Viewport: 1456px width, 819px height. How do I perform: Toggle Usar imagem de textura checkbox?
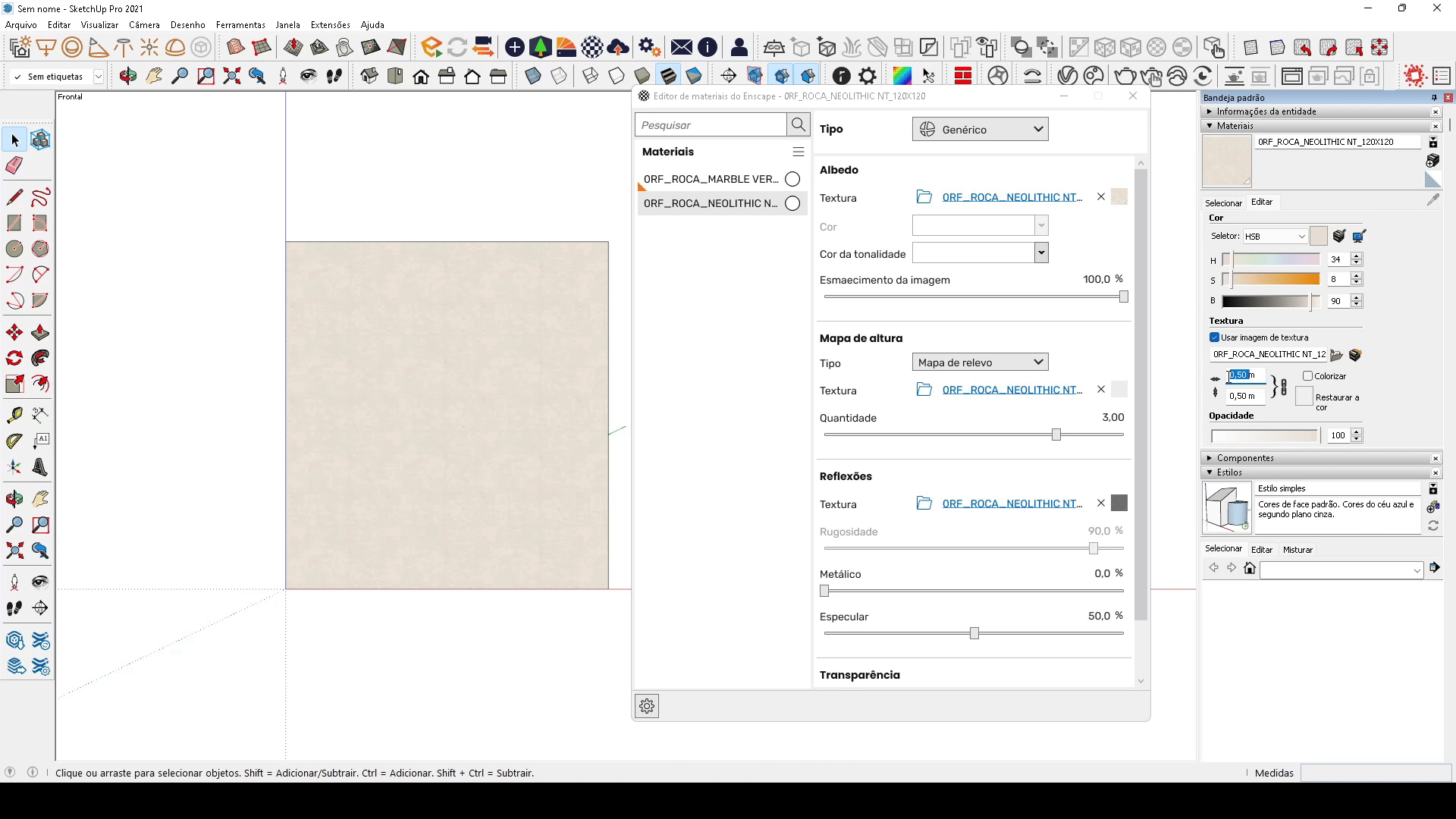click(1214, 337)
